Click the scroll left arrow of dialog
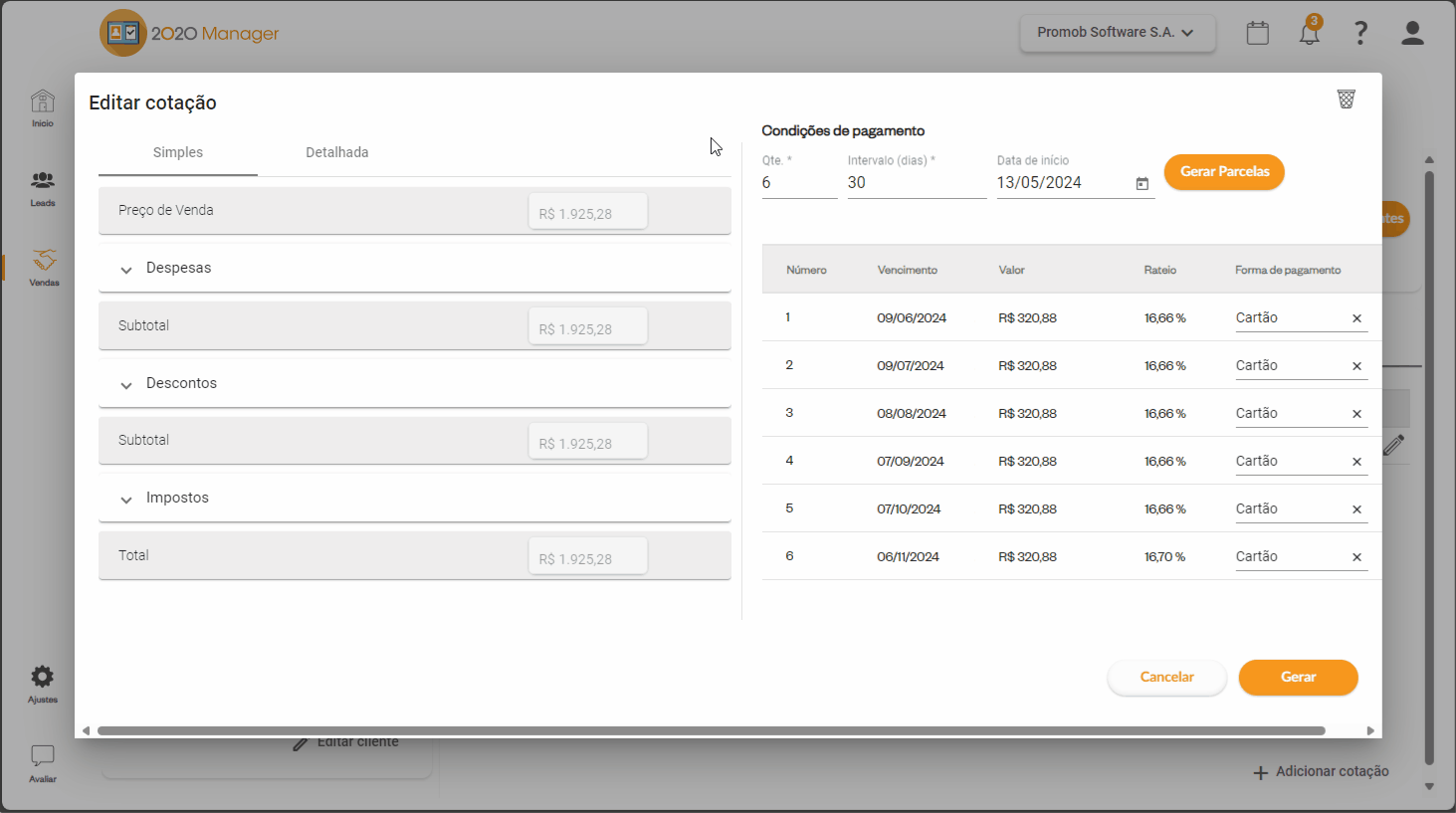 coord(86,730)
